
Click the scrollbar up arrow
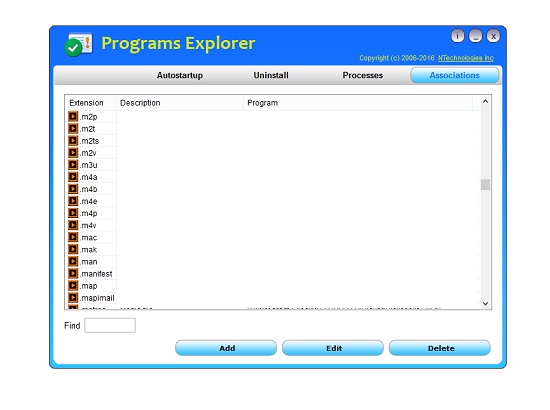point(485,101)
